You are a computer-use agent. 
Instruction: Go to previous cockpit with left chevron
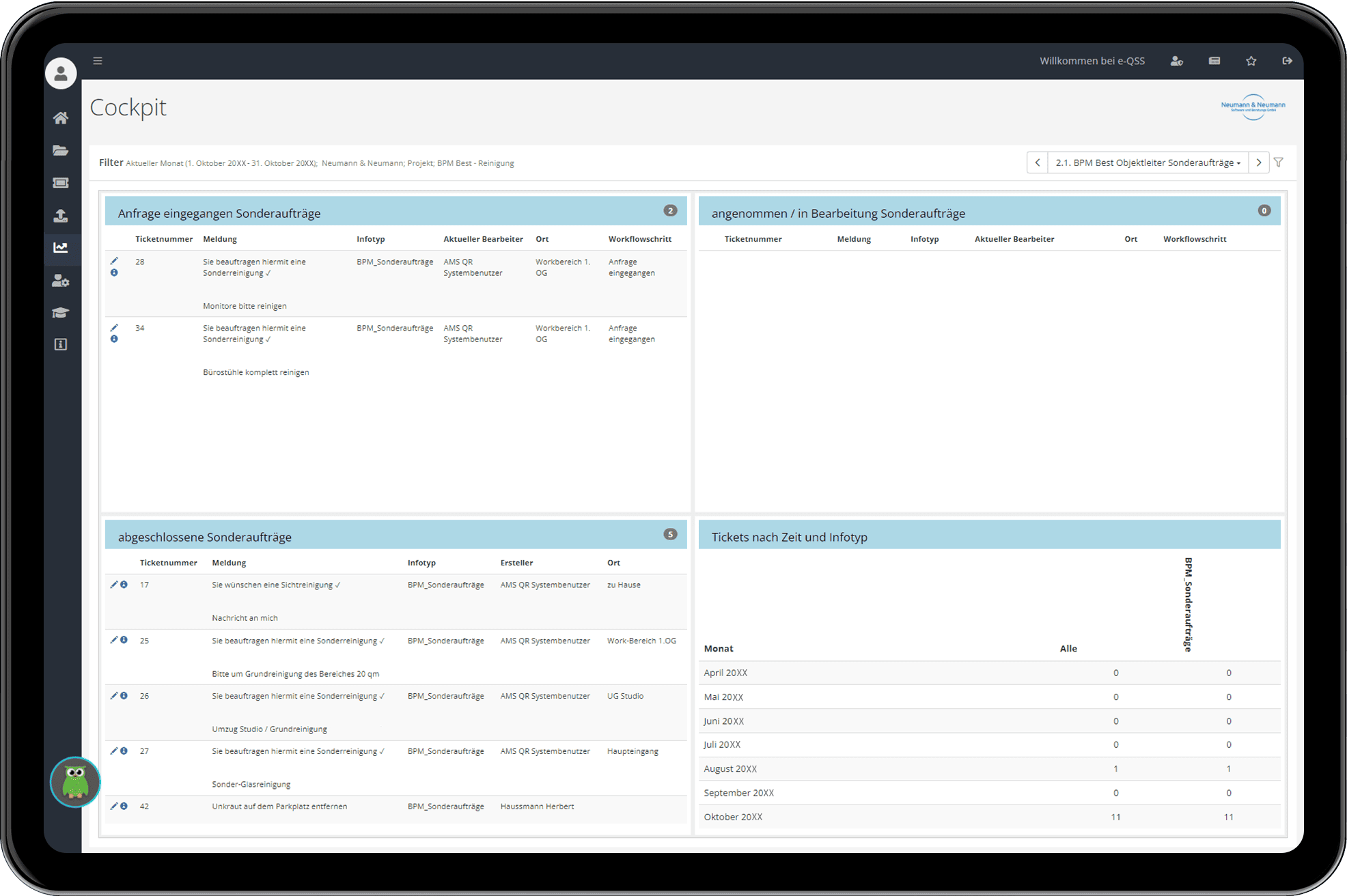pos(1037,163)
